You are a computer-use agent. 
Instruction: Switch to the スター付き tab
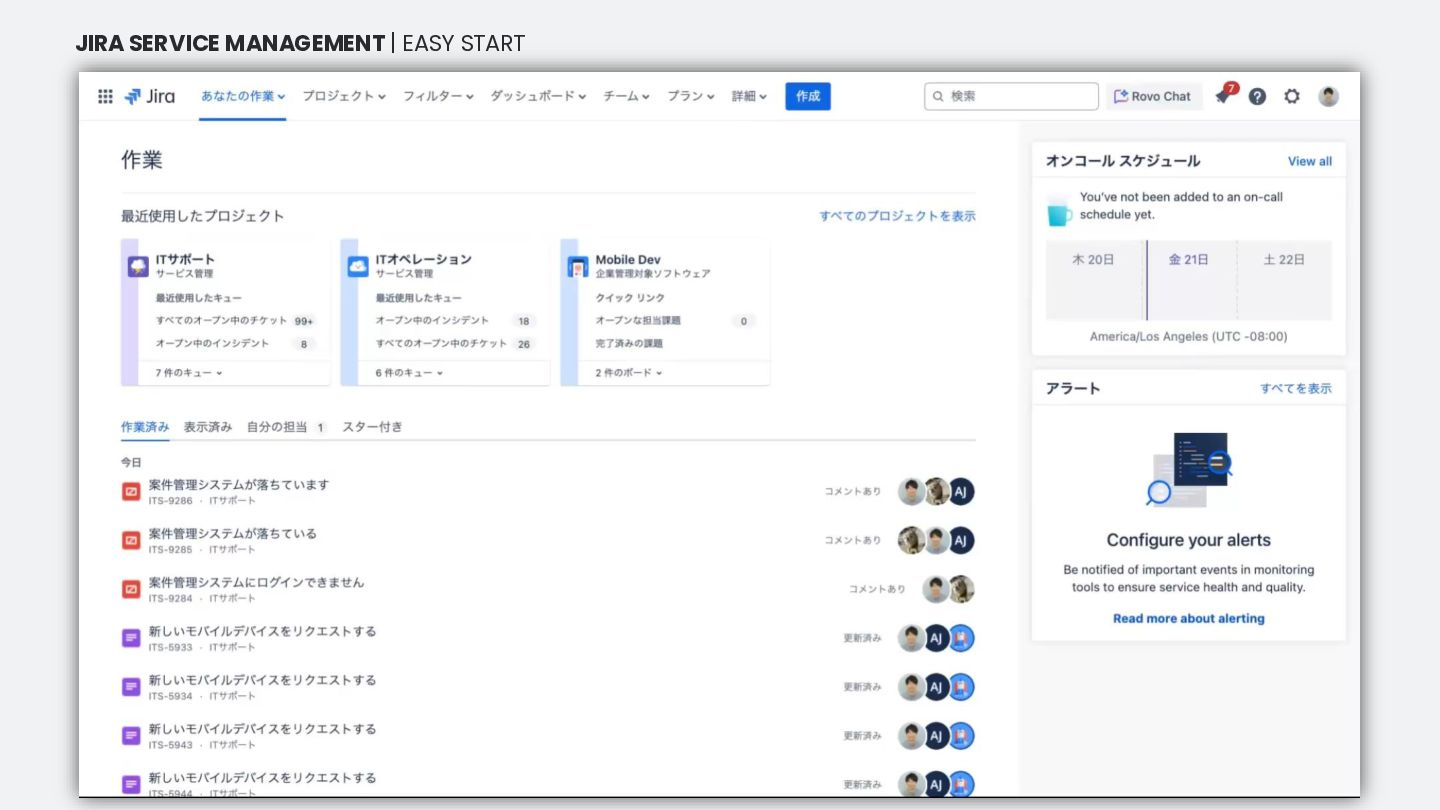click(x=372, y=427)
